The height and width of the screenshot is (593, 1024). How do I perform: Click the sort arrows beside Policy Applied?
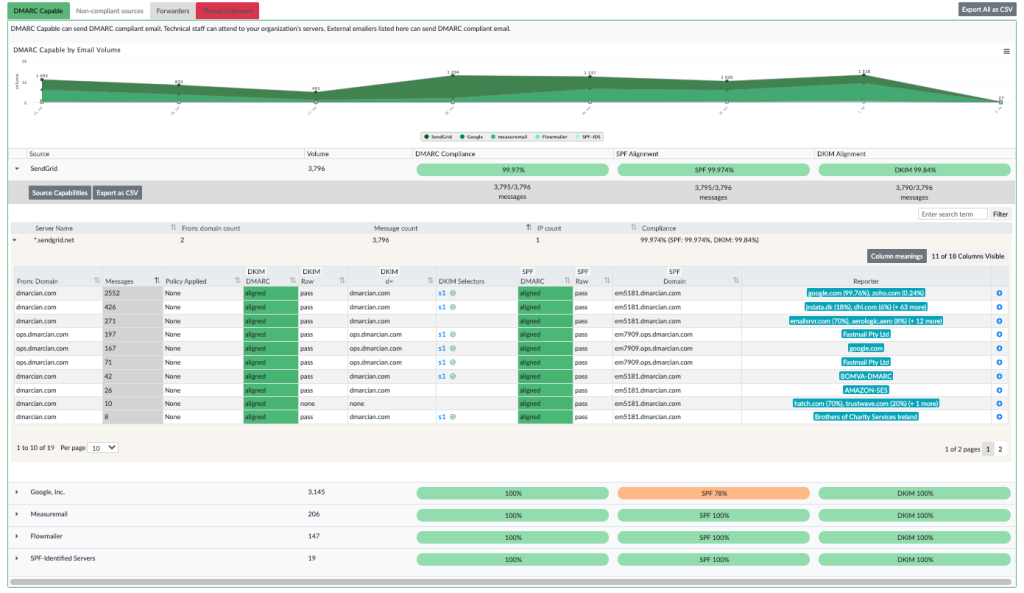(237, 281)
